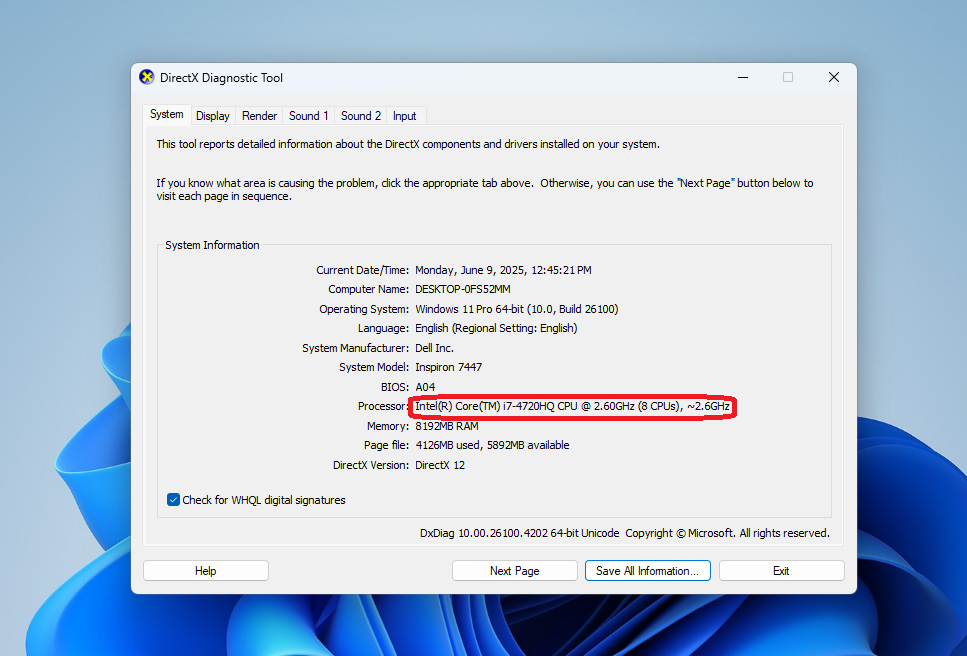
Task: Click the DirectX Diagnostic Tool title icon
Action: 147,77
